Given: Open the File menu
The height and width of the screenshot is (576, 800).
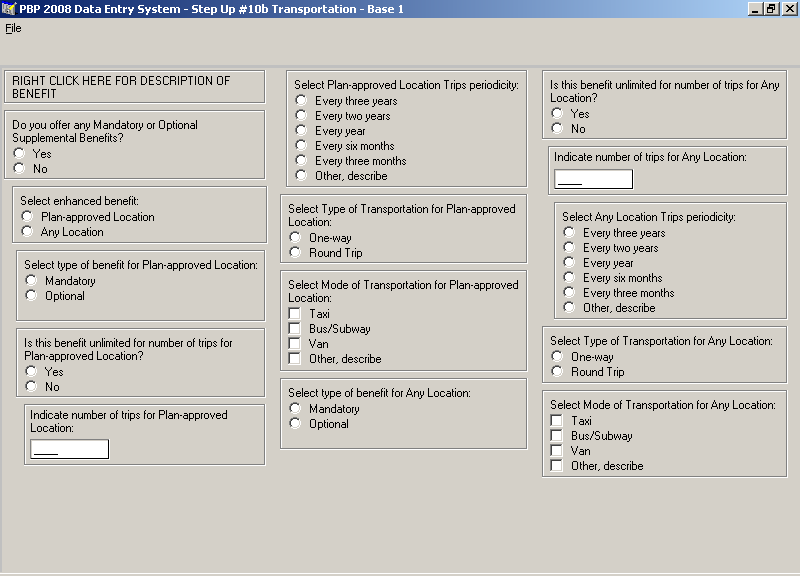Looking at the screenshot, I should (x=13, y=28).
